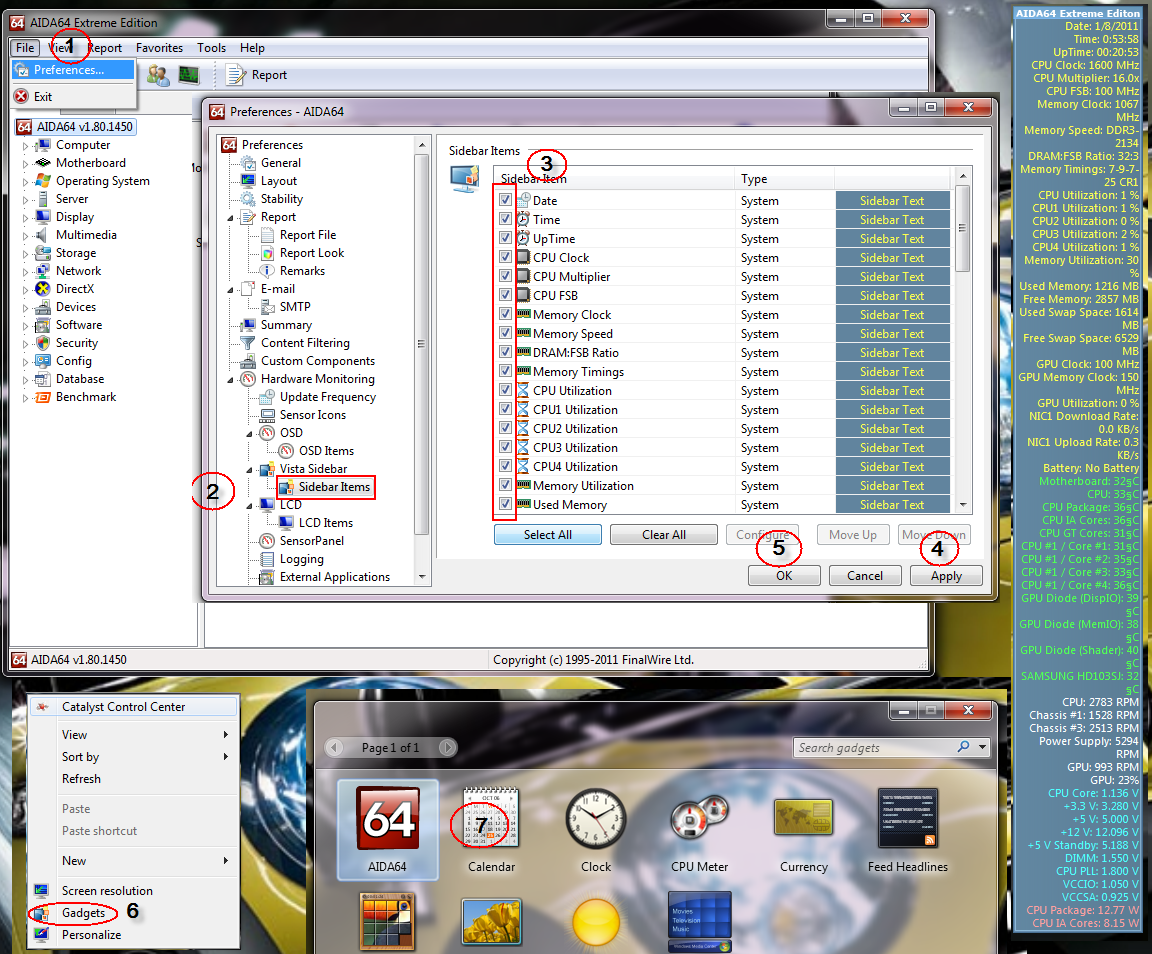Select the Clock gadget icon
1152x954 pixels.
pyautogui.click(x=595, y=820)
